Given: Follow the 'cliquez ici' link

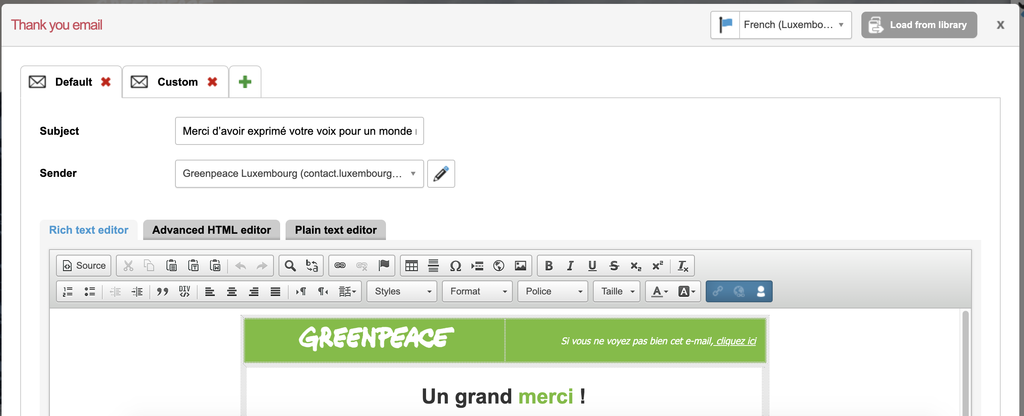Looking at the screenshot, I should pos(735,341).
